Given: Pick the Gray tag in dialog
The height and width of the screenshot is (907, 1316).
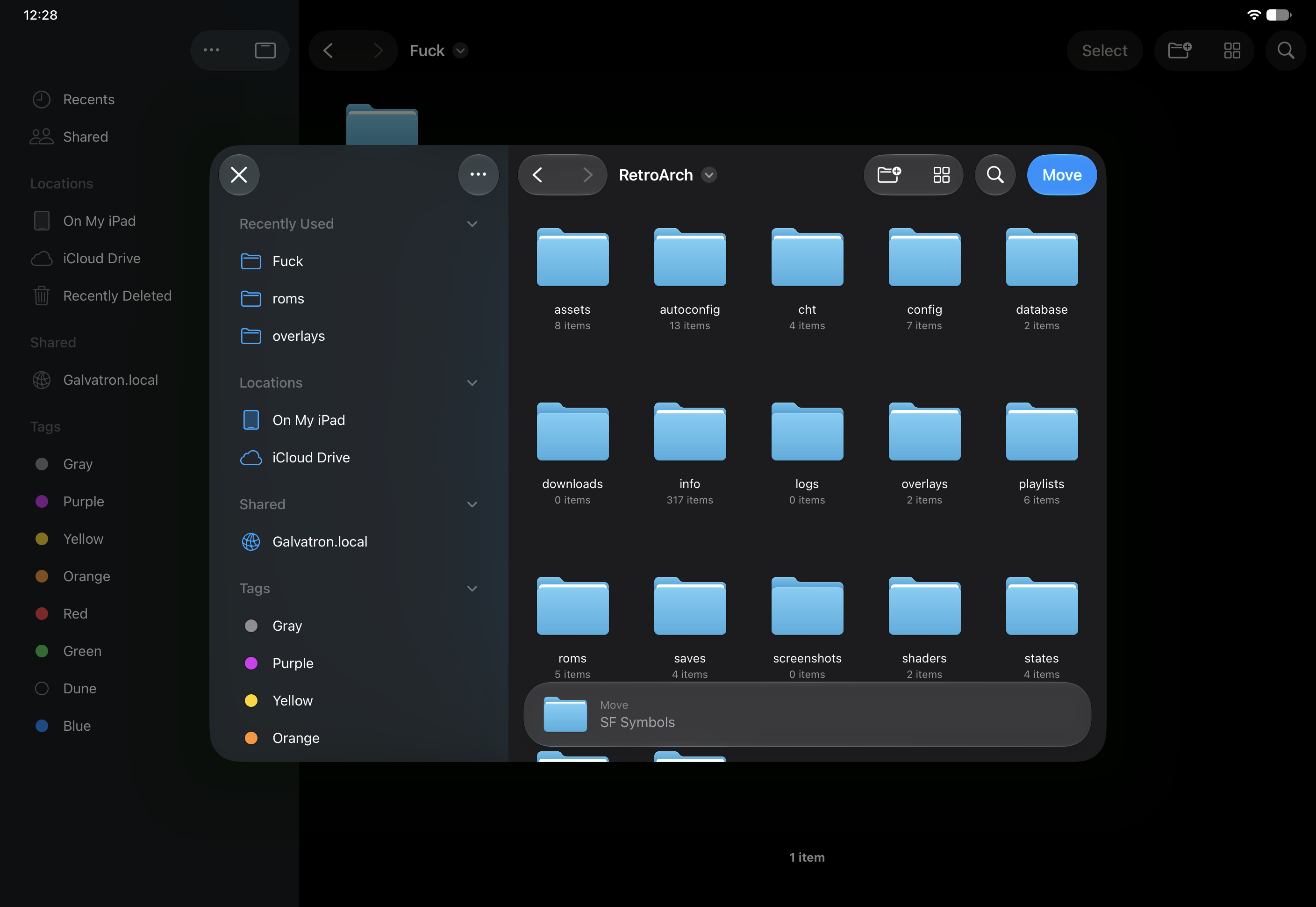Looking at the screenshot, I should (x=359, y=626).
